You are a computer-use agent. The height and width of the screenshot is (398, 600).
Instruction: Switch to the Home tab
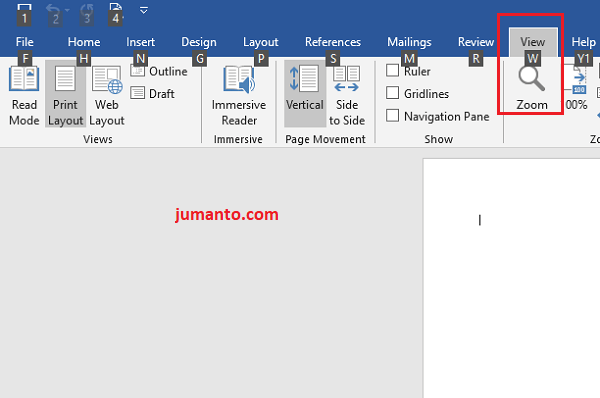(x=84, y=42)
